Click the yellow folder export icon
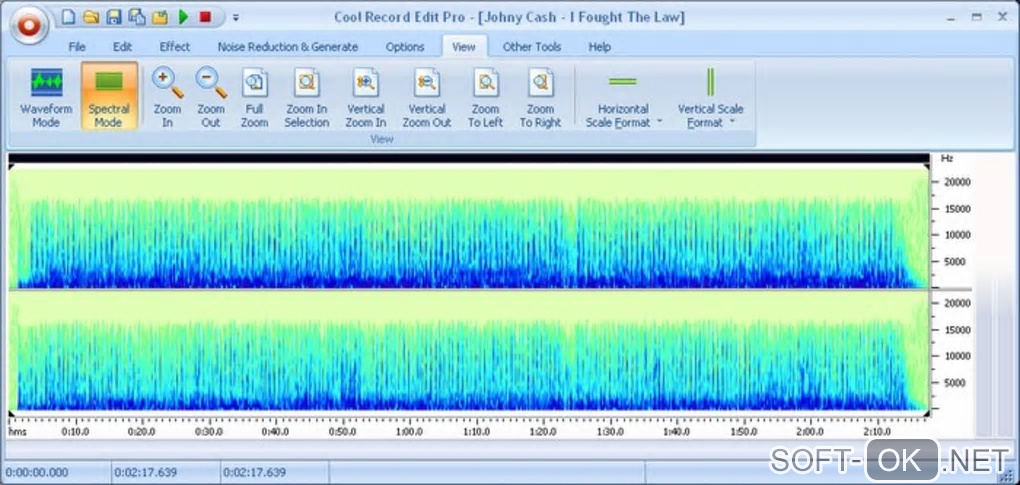The height and width of the screenshot is (485, 1020). click(160, 17)
